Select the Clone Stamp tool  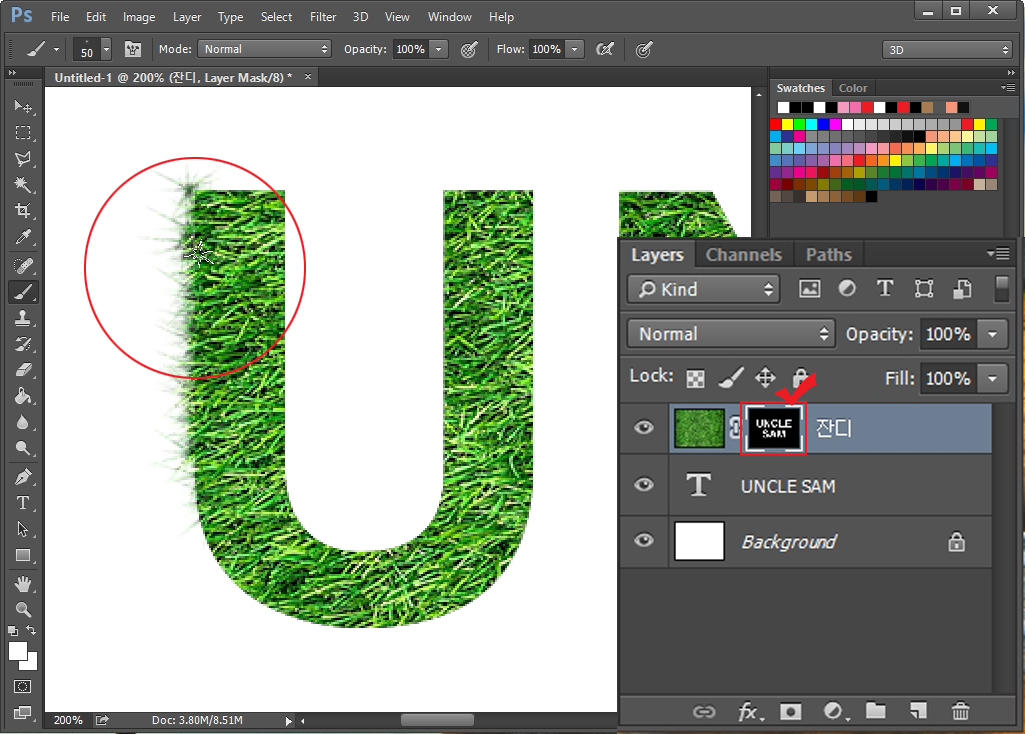tap(23, 318)
